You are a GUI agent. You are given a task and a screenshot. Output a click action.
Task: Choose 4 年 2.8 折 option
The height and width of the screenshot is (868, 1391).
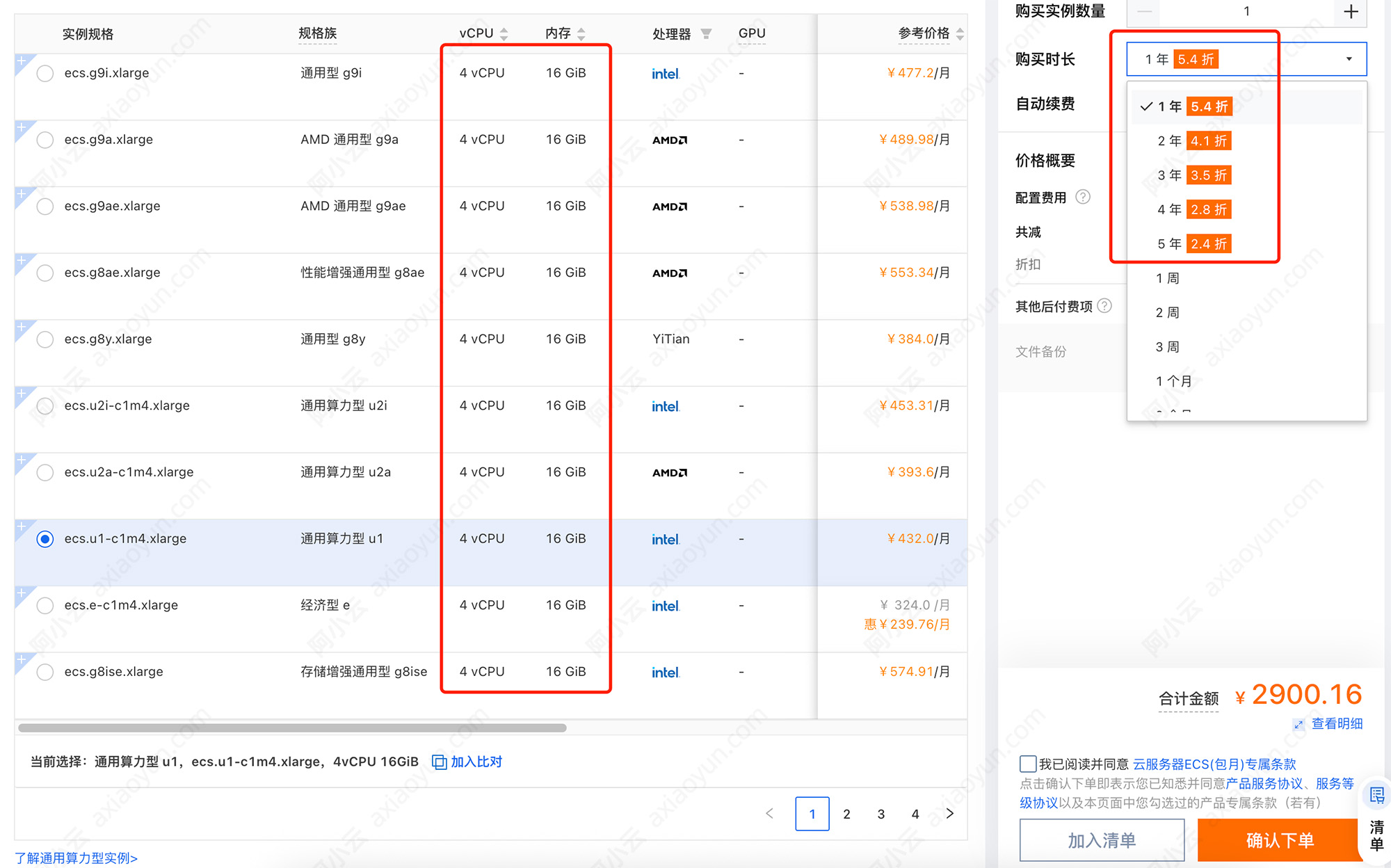pyautogui.click(x=1246, y=209)
